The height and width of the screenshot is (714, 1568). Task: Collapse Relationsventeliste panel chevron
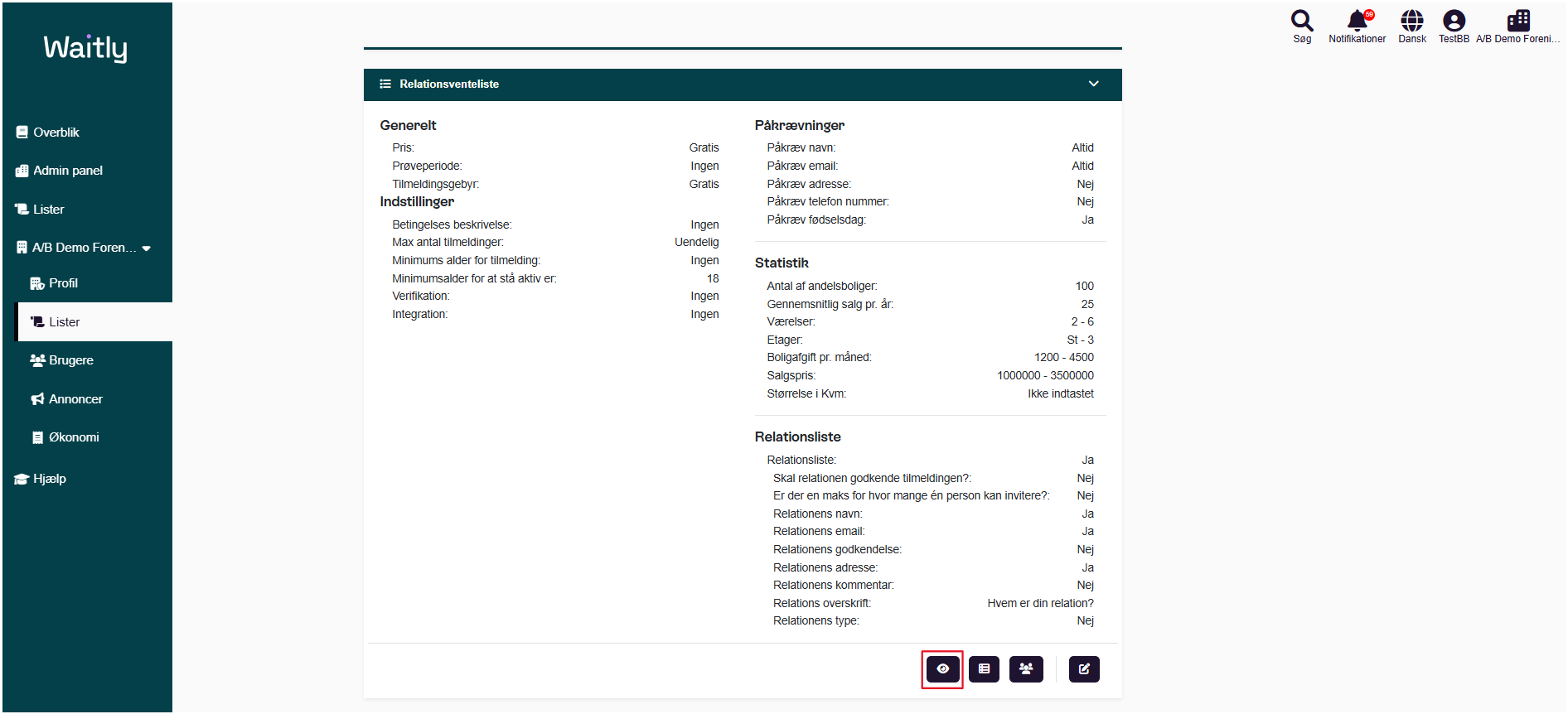[1093, 84]
